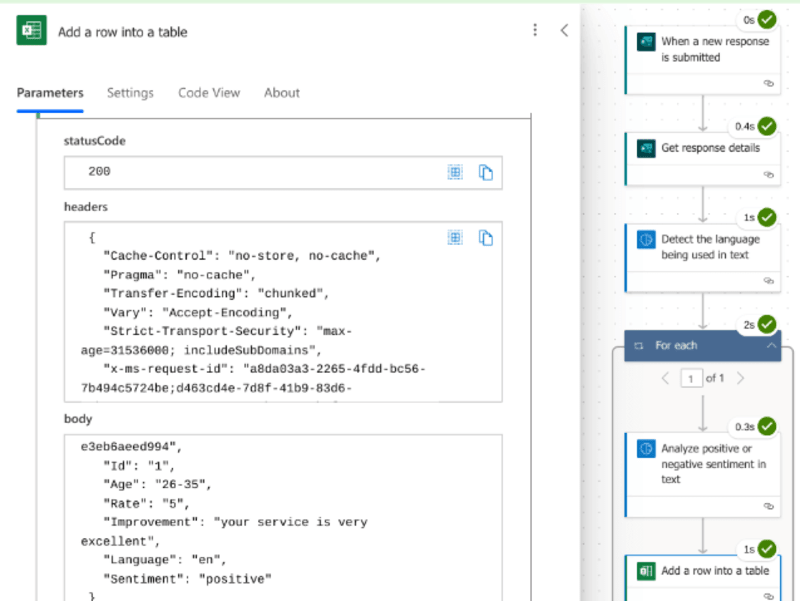Image resolution: width=800 pixels, height=601 pixels.
Task: Open the Code View tab
Action: (x=209, y=93)
